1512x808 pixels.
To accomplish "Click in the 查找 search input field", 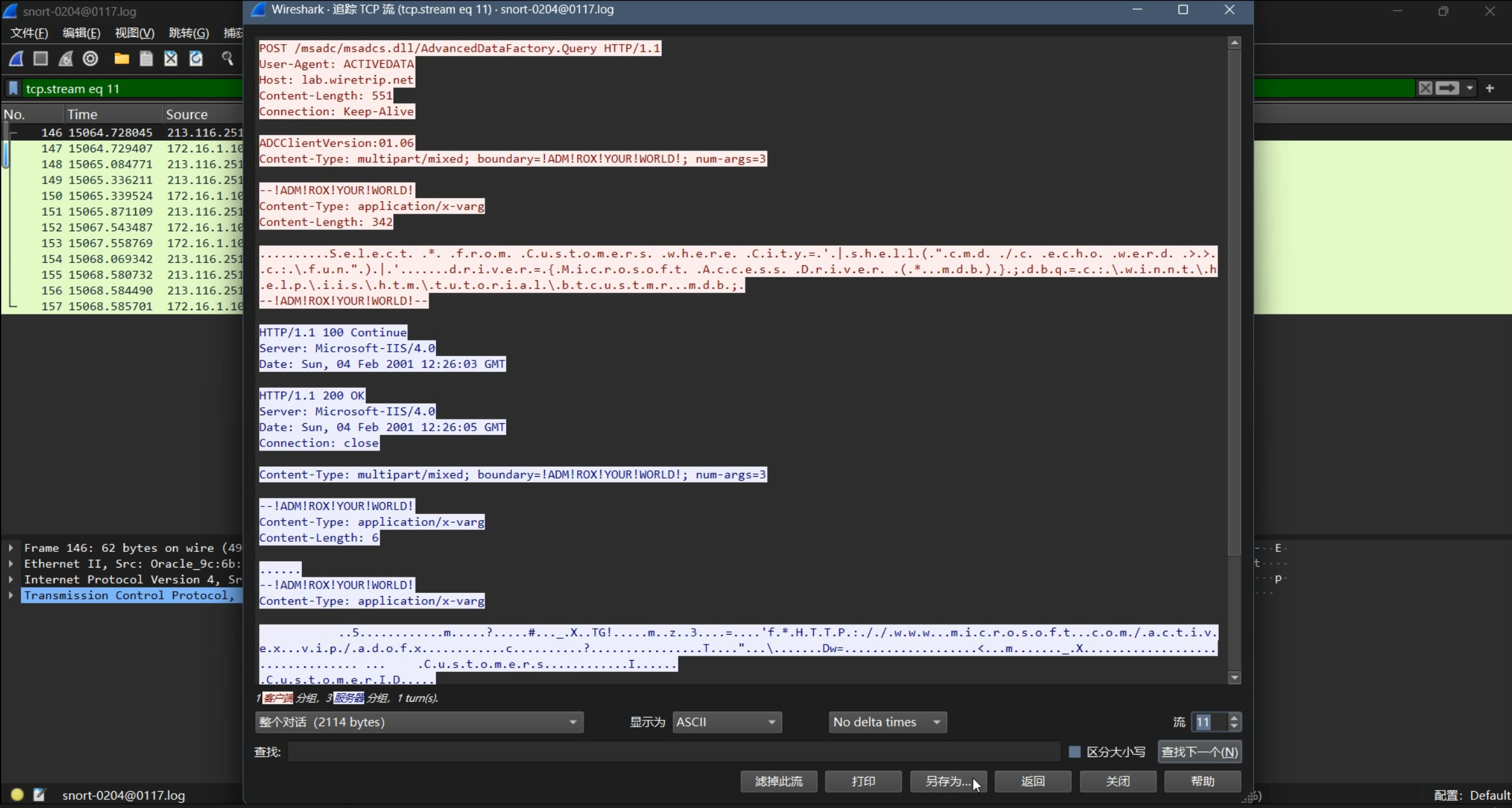I will (x=673, y=751).
